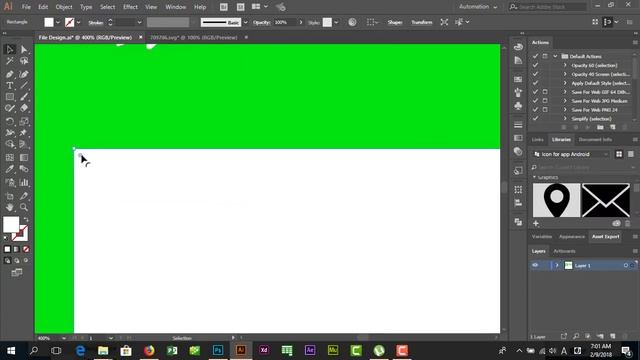Toggle the Apply Default Style action checkmark
This screenshot has width=640, height=360.
pos(535,83)
